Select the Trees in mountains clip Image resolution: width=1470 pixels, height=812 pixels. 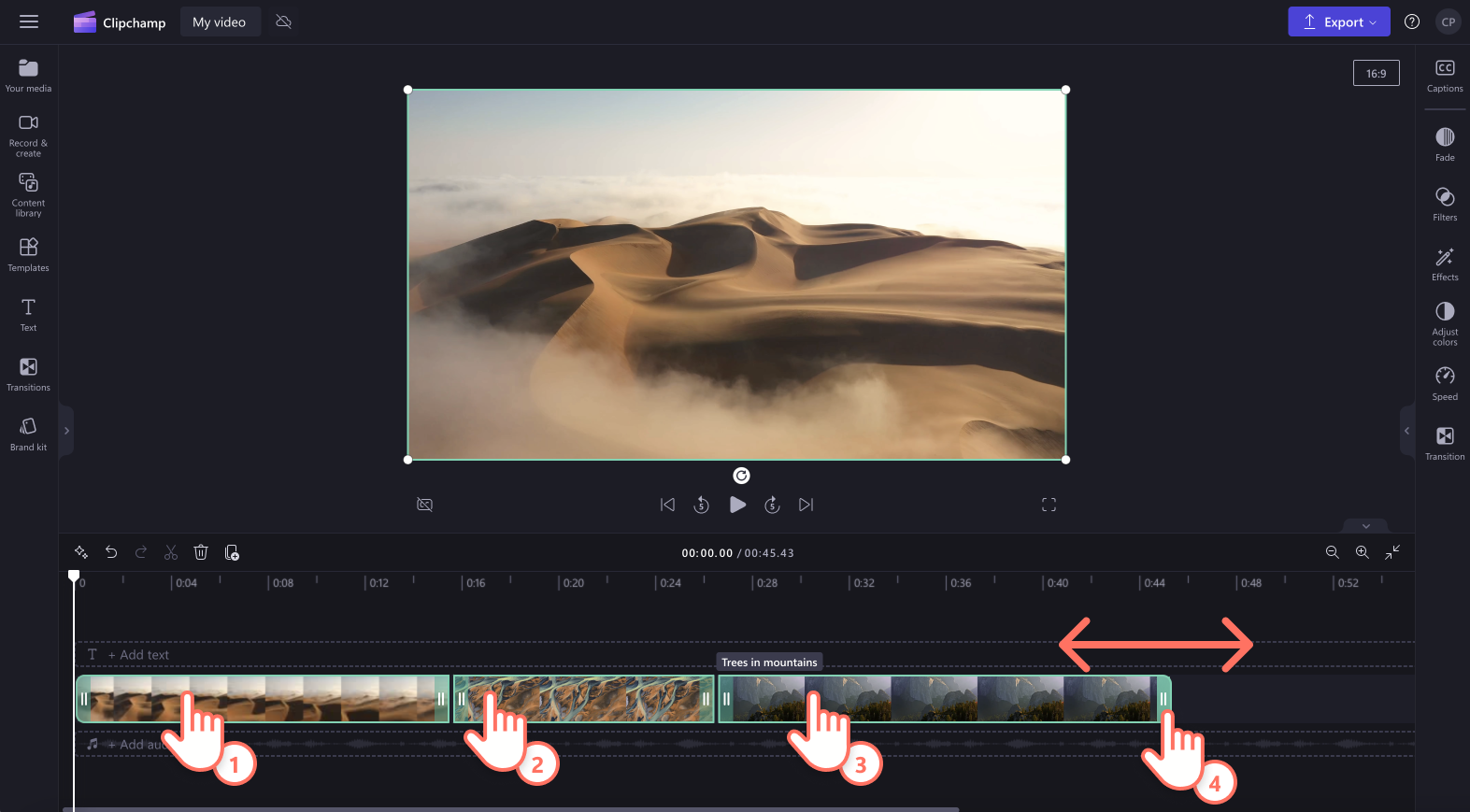[945, 699]
